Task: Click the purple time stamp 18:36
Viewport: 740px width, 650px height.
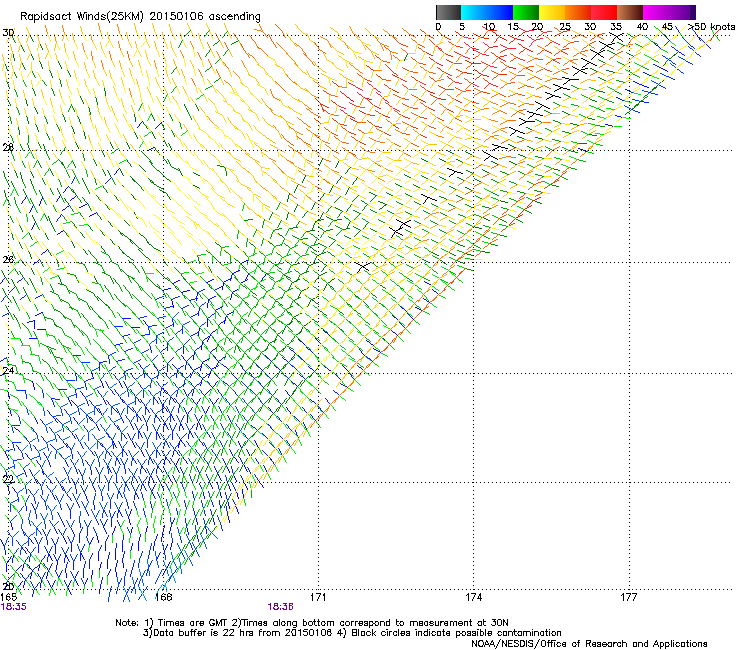Action: click(280, 607)
